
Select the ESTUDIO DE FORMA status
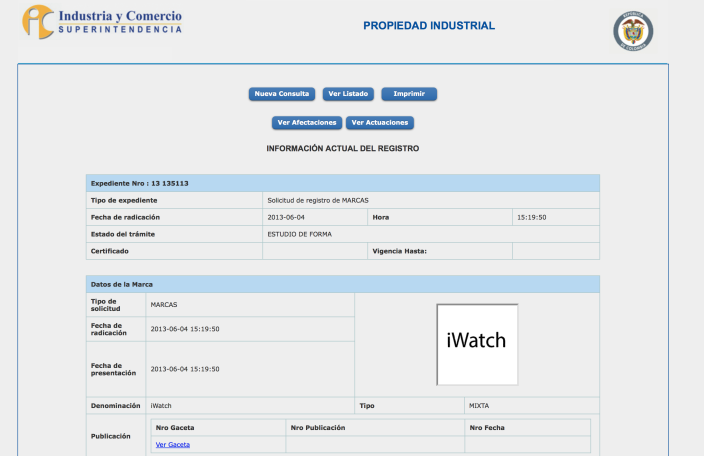299,234
